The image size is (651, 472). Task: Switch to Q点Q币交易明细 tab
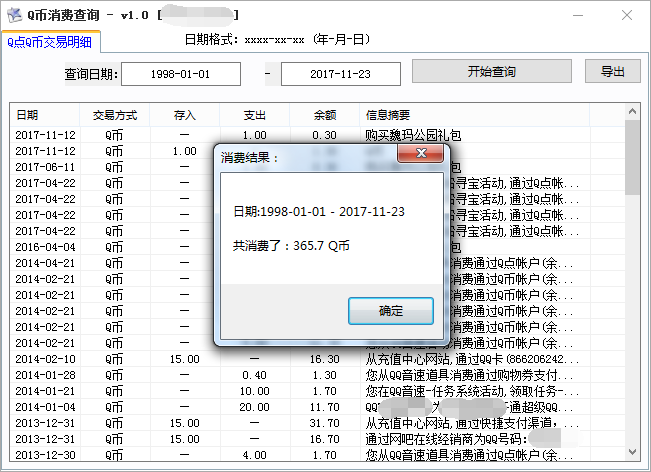coord(50,42)
